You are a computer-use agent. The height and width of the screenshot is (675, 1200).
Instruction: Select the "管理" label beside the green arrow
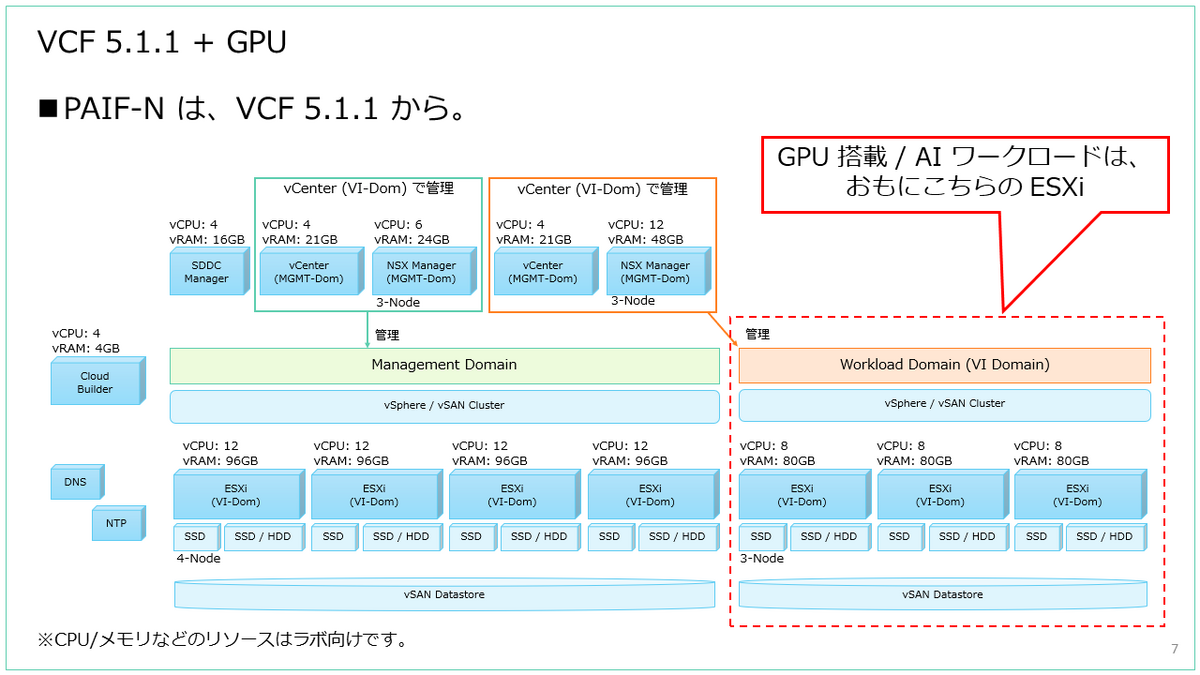point(386,335)
